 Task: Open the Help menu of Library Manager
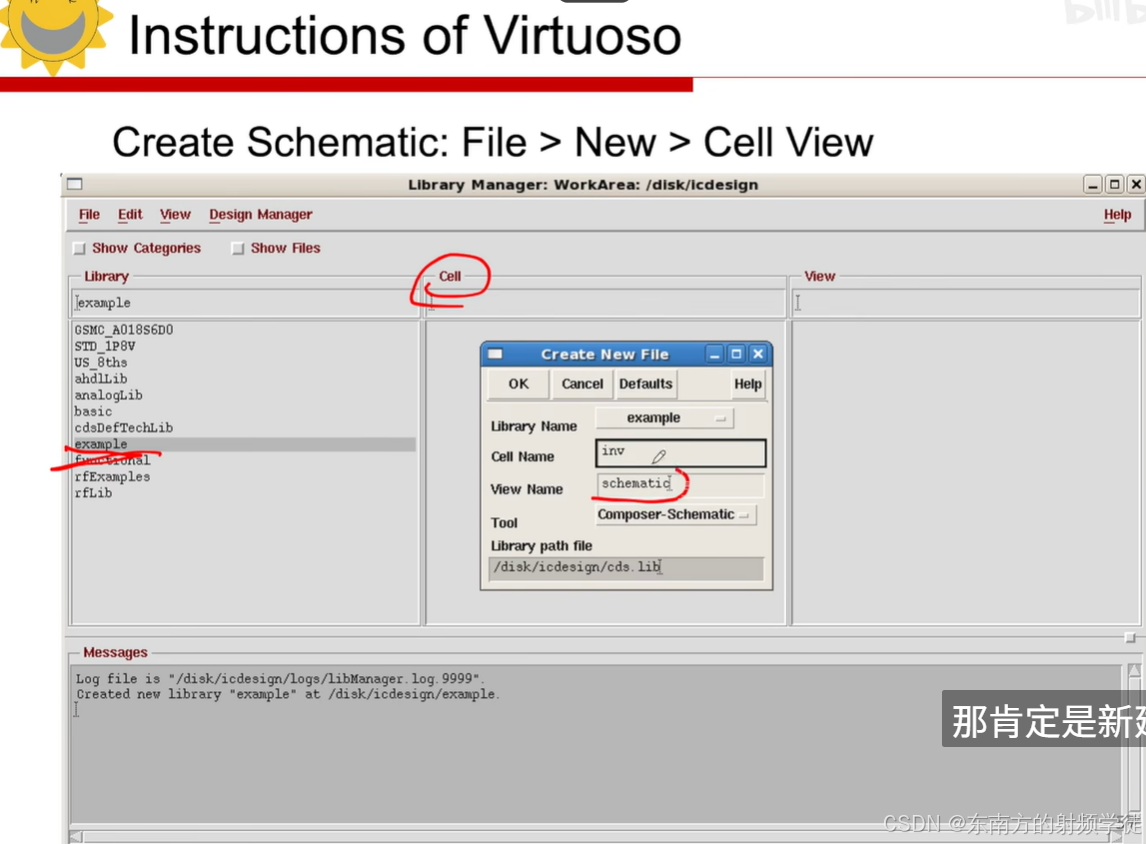coord(1117,214)
